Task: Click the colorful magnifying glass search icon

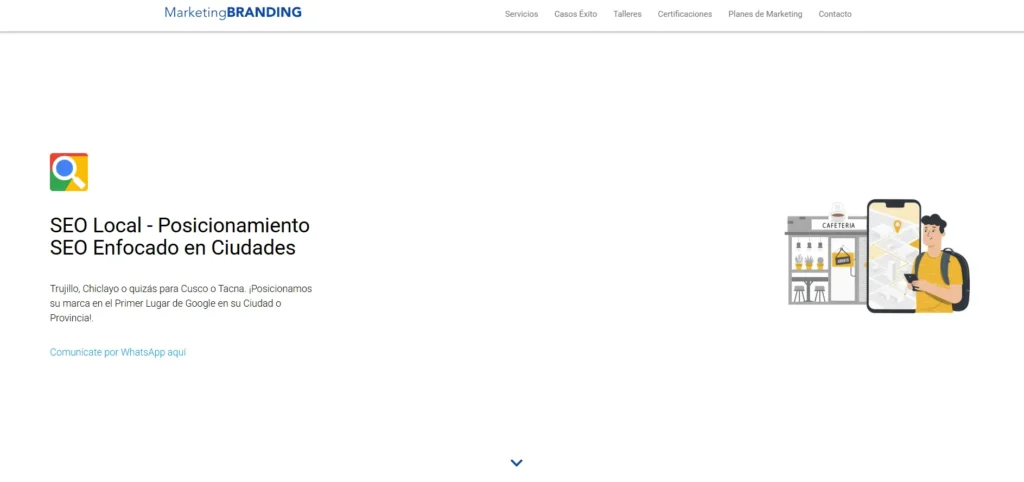Action: (69, 172)
